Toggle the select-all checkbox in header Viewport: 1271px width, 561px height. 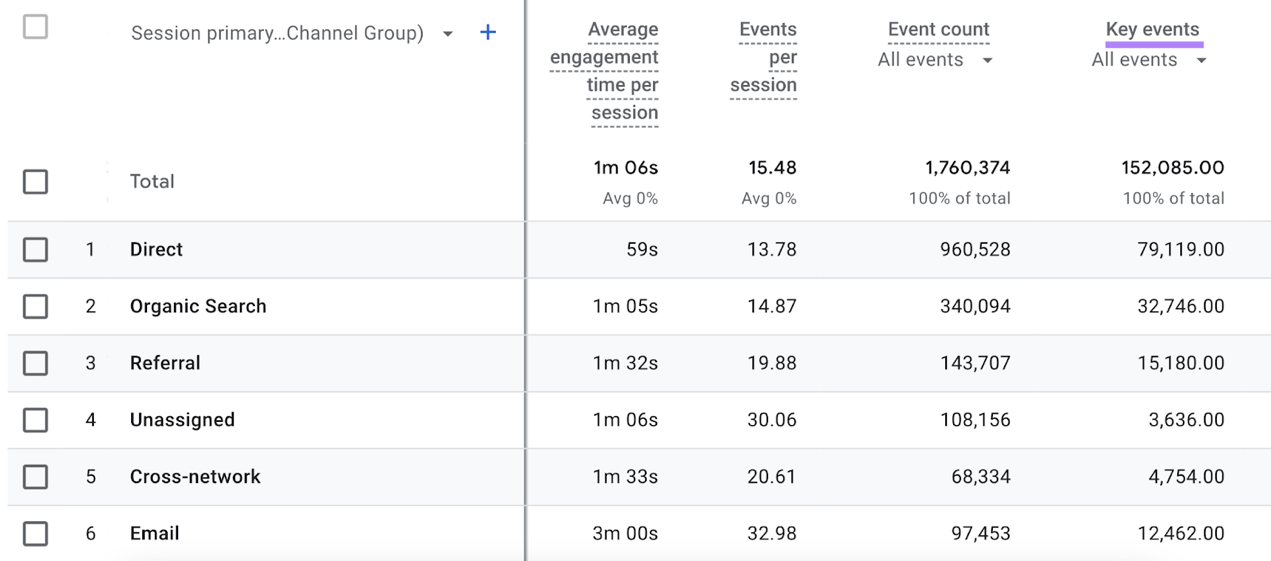(x=35, y=27)
